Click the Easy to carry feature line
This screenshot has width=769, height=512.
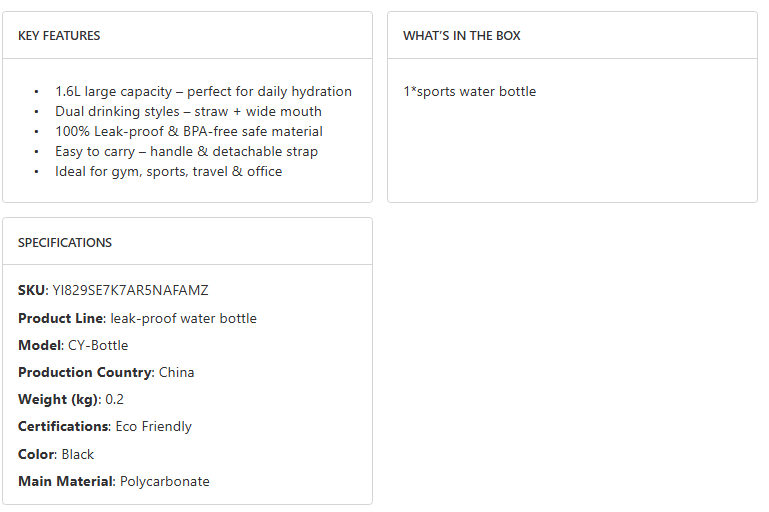[186, 152]
